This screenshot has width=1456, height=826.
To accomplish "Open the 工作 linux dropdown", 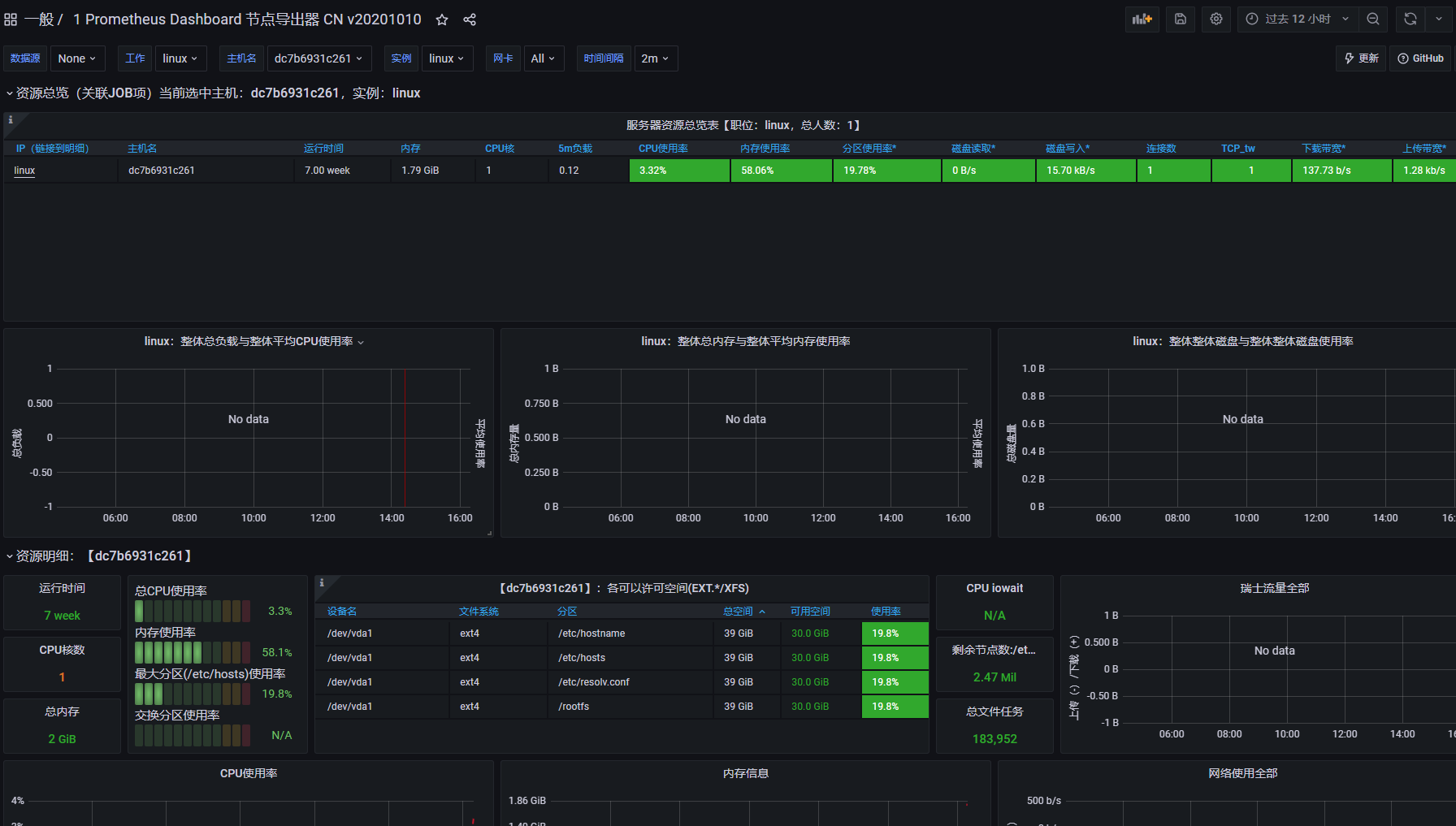I will (x=180, y=58).
